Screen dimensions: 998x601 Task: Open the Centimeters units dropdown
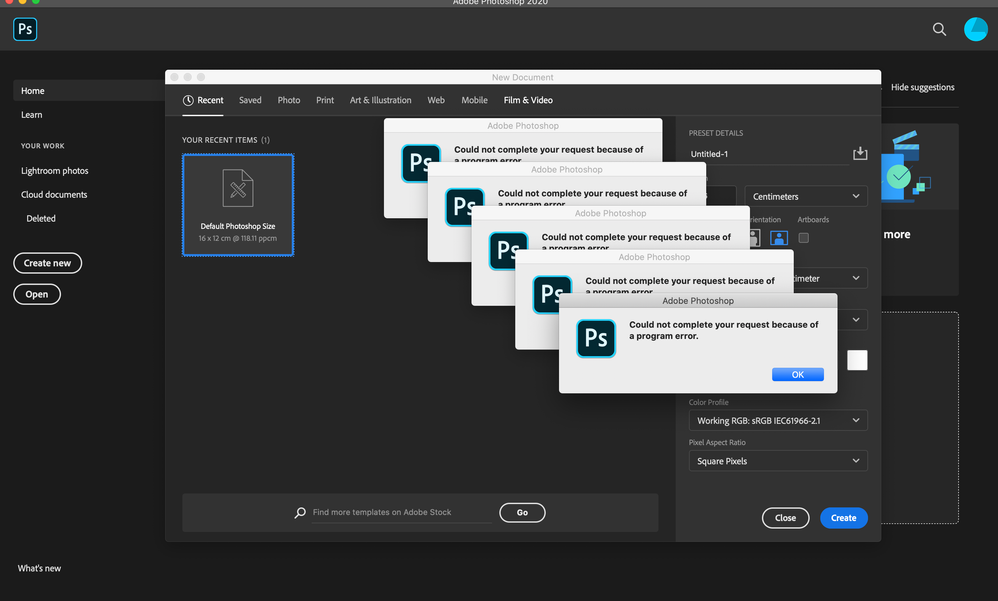(x=806, y=196)
